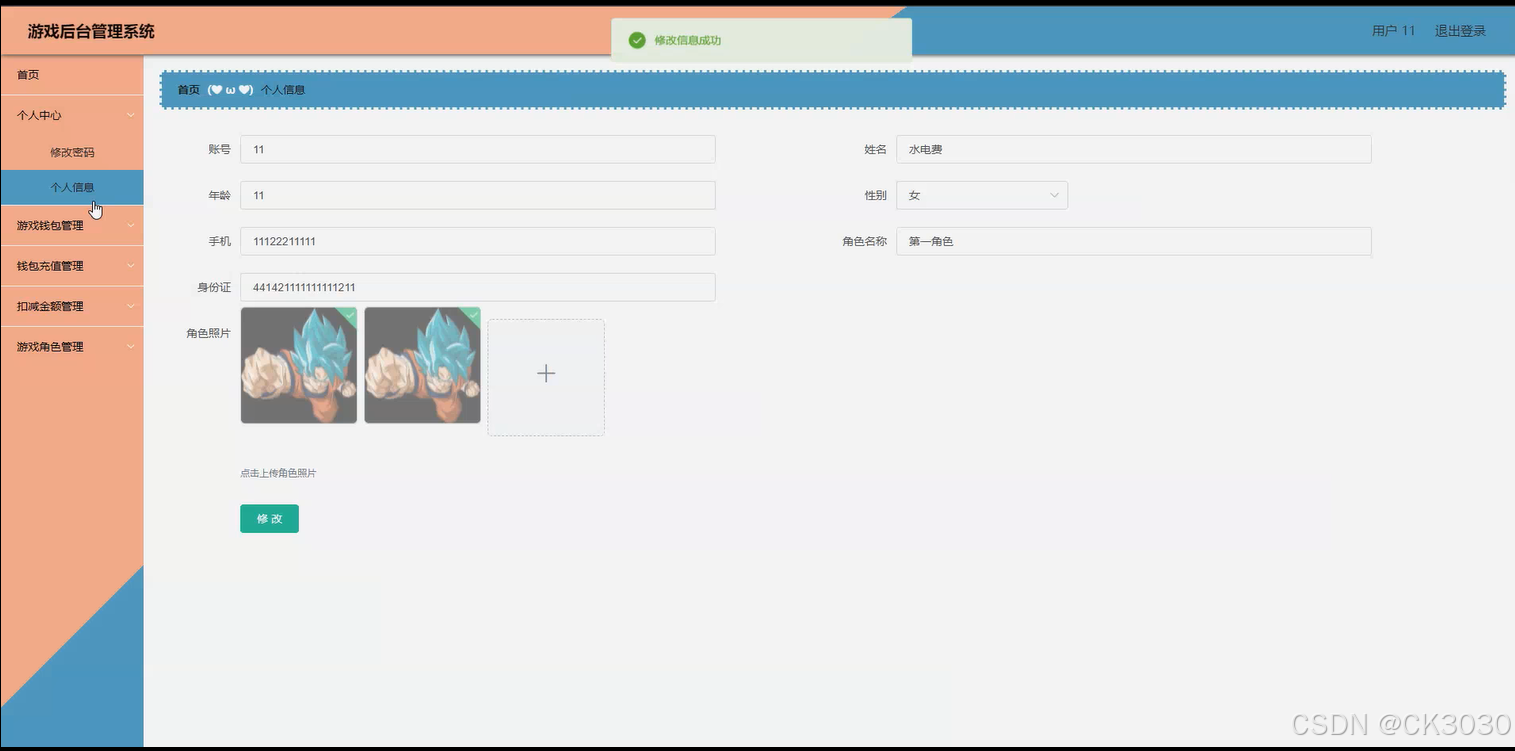This screenshot has width=1515, height=751.
Task: Click the check badge on second photo
Action: pyautogui.click(x=472, y=314)
